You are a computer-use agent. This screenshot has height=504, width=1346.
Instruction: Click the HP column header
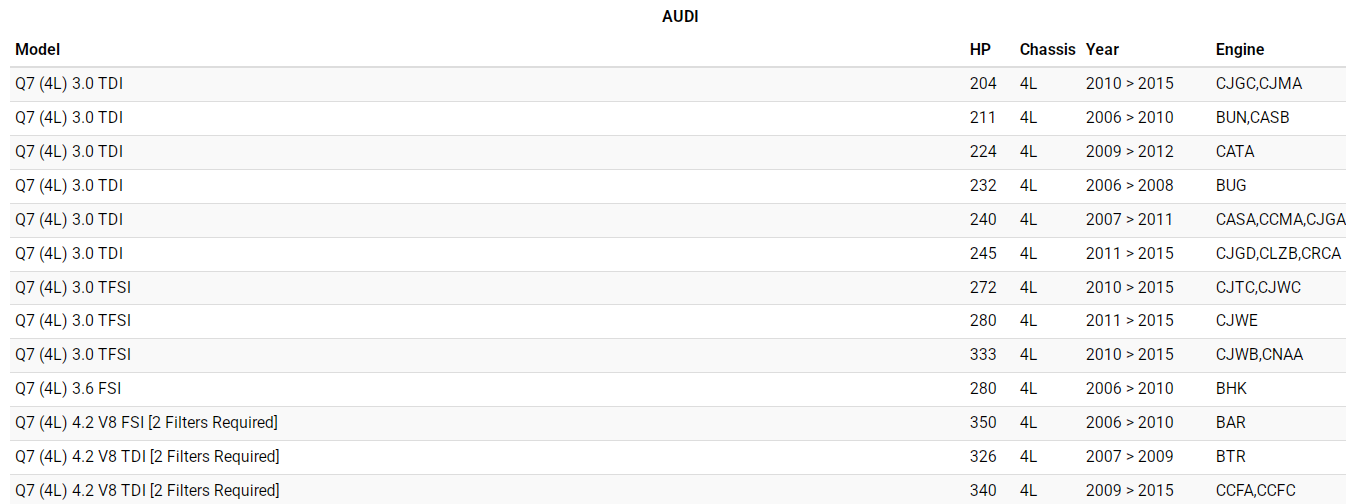pos(980,49)
